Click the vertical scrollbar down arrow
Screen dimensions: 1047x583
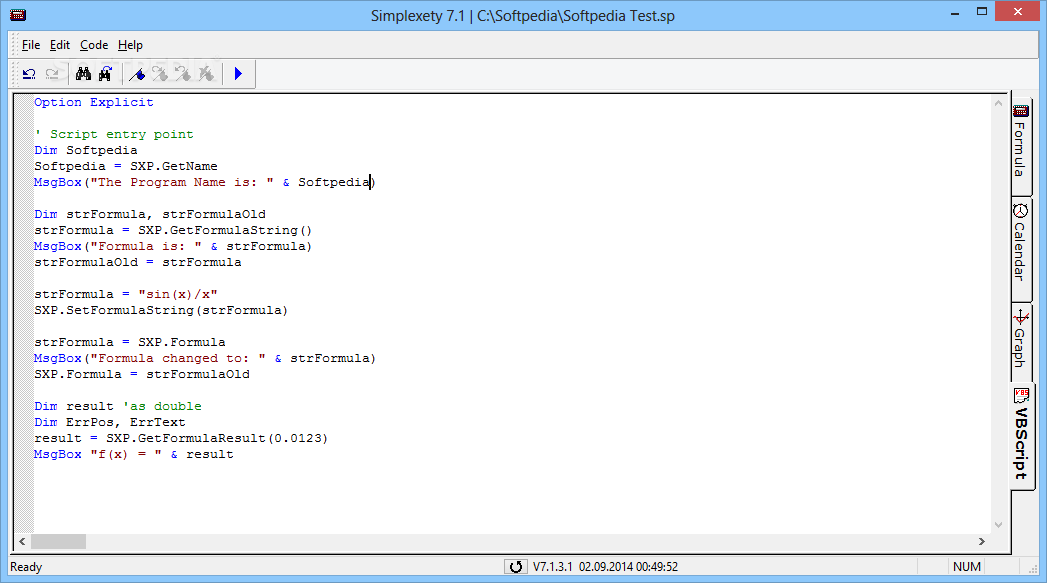tap(998, 525)
